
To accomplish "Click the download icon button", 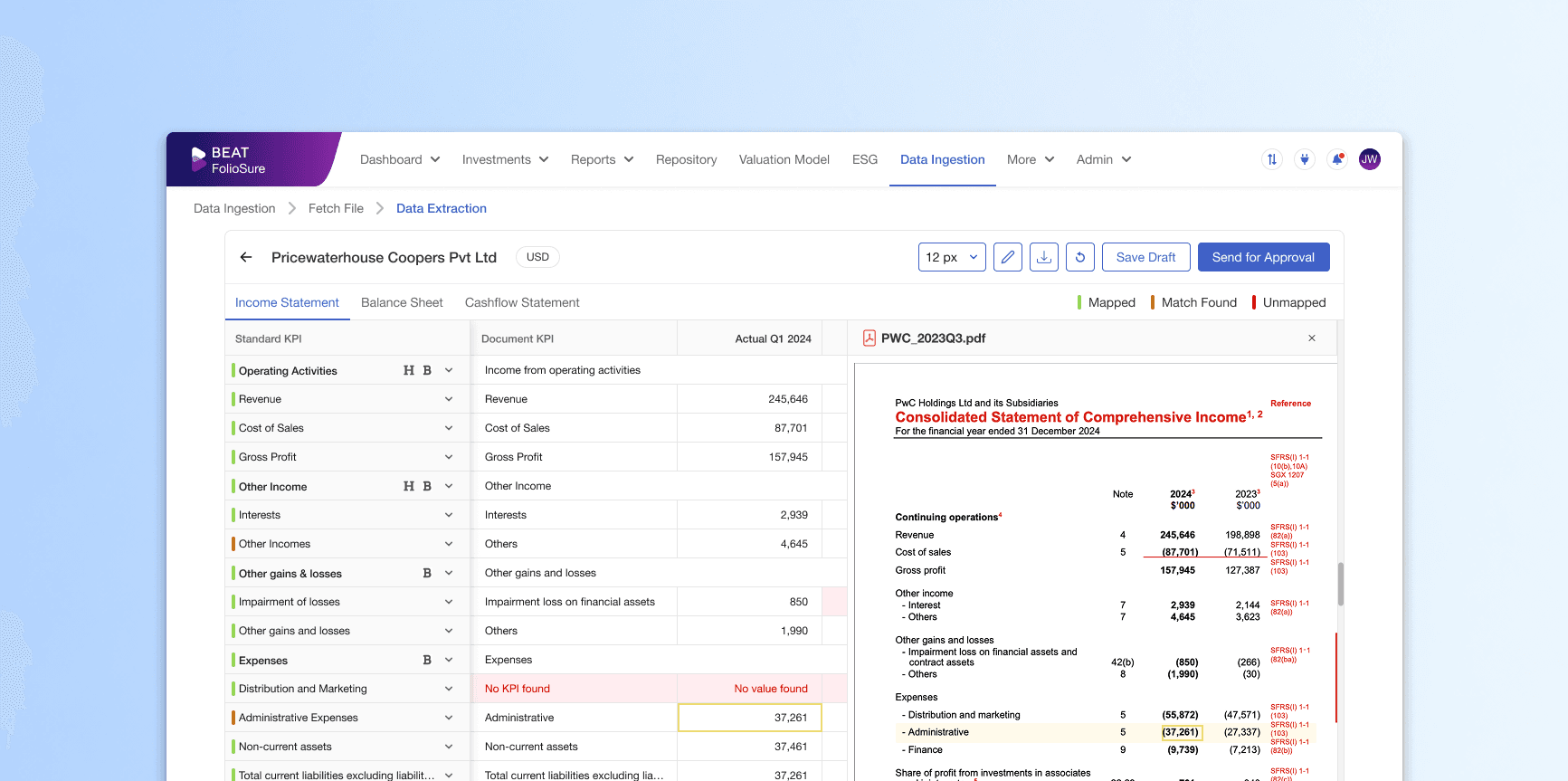I will (1044, 257).
